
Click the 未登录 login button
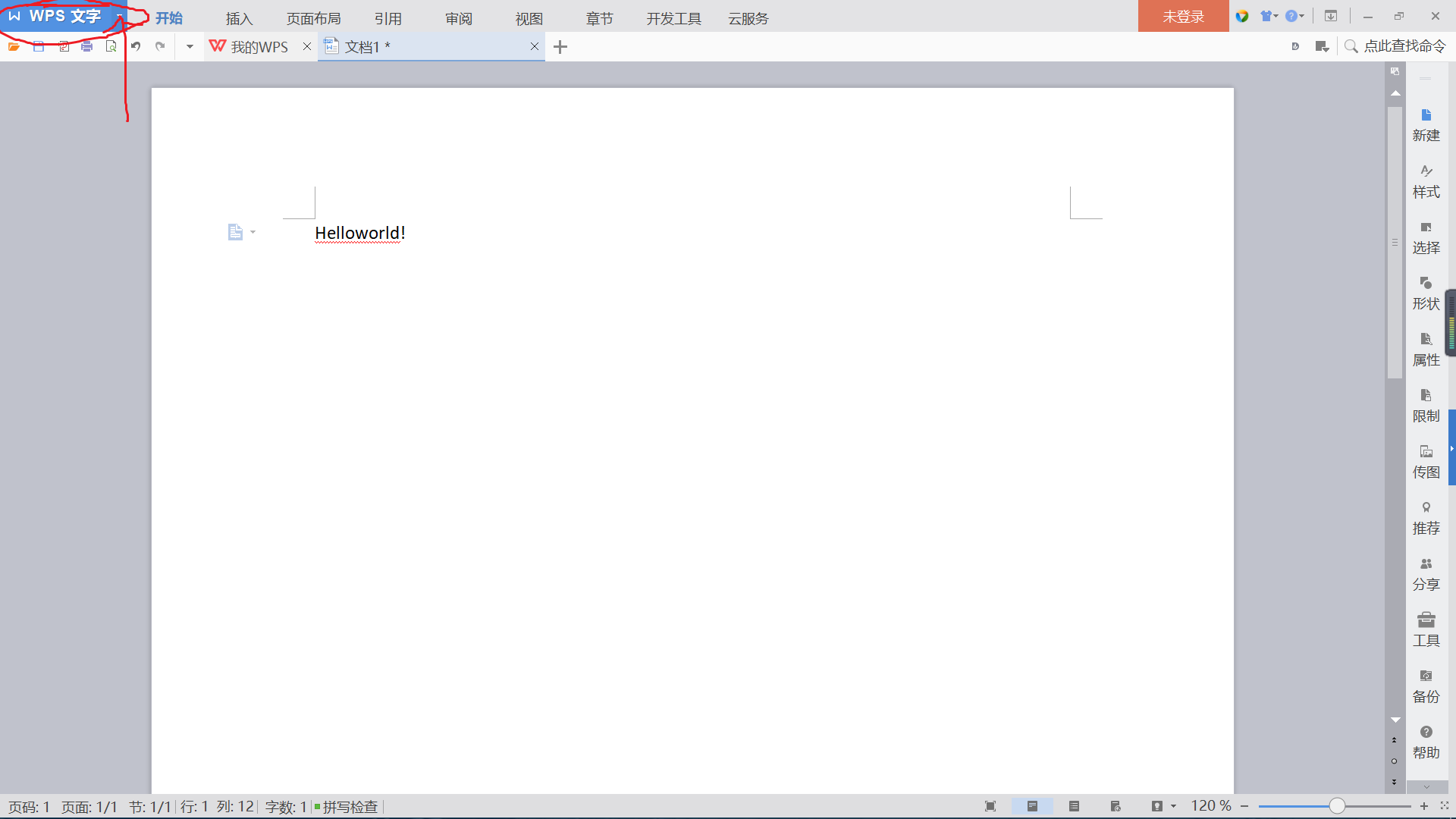tap(1183, 17)
